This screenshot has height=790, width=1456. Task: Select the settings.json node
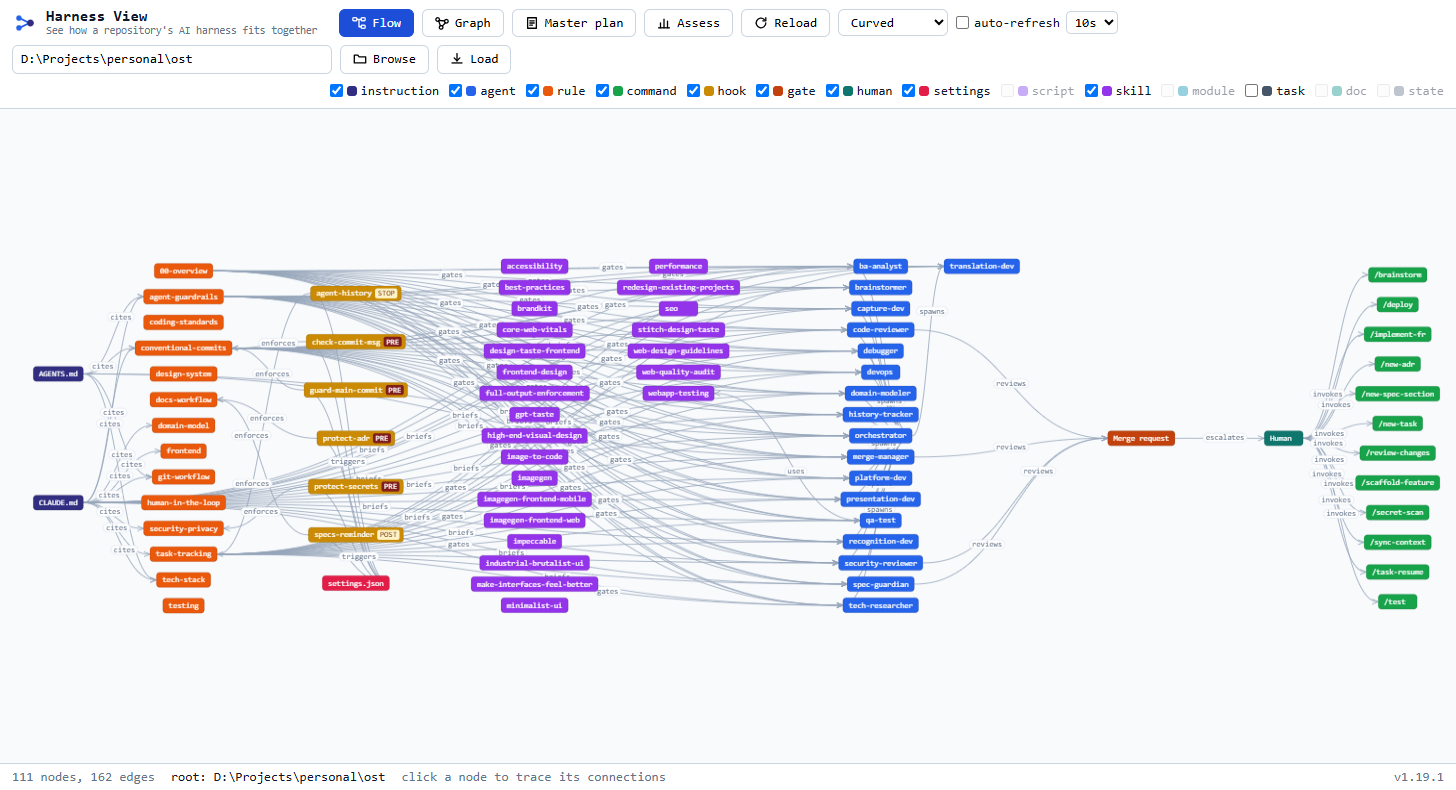356,583
